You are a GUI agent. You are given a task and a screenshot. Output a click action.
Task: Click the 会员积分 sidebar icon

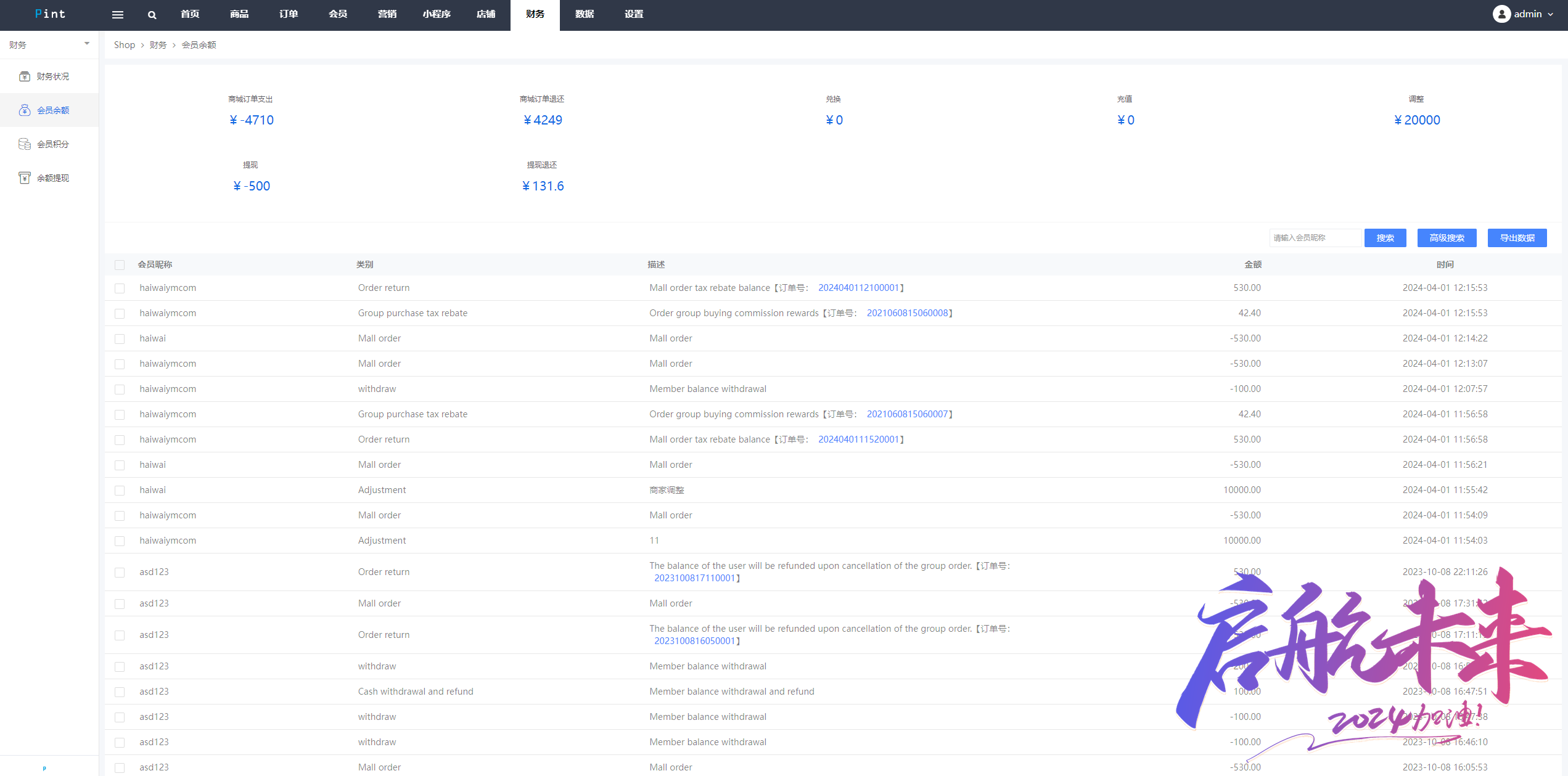coord(25,144)
